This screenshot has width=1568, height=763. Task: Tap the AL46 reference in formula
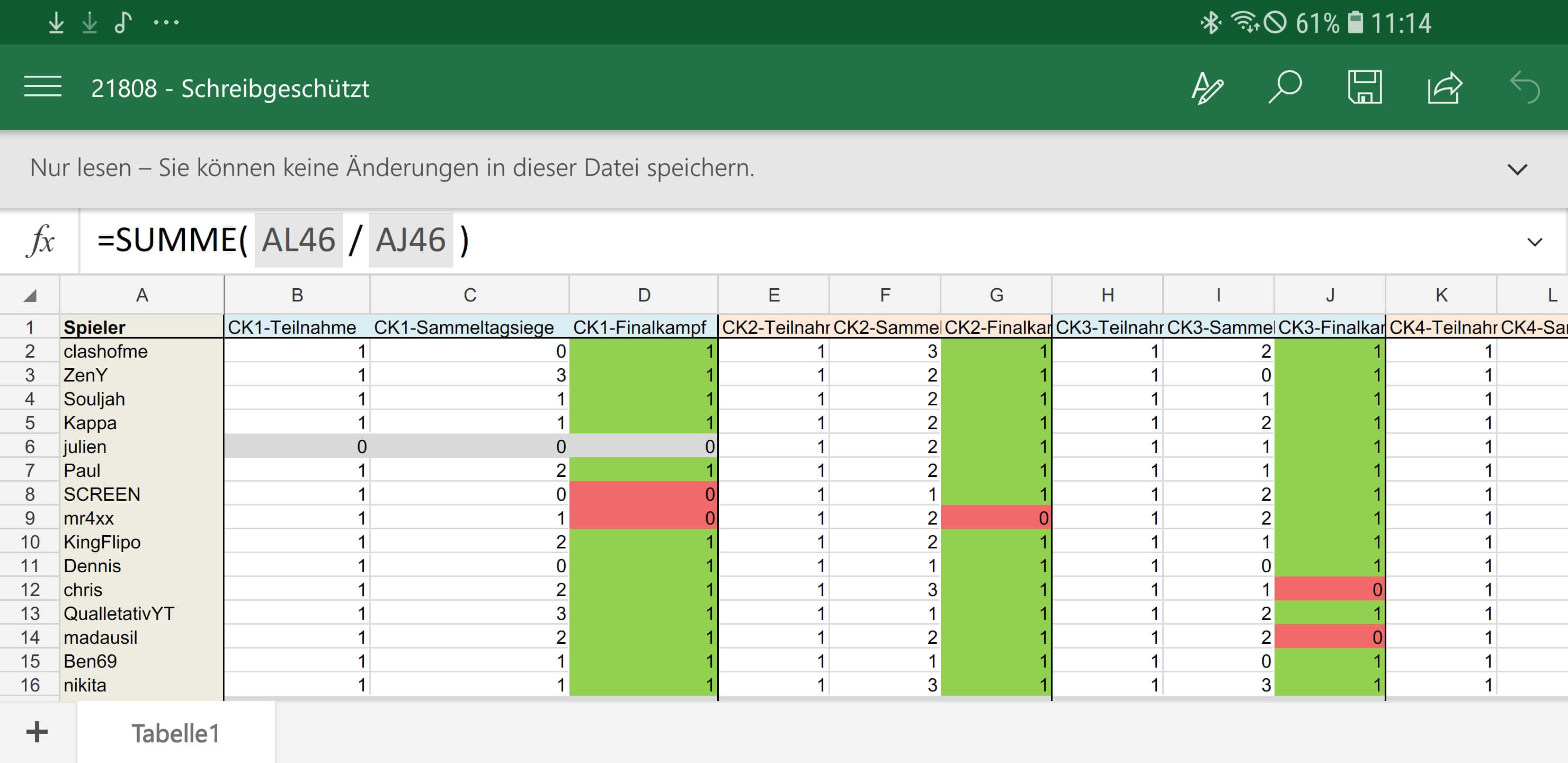tap(298, 240)
